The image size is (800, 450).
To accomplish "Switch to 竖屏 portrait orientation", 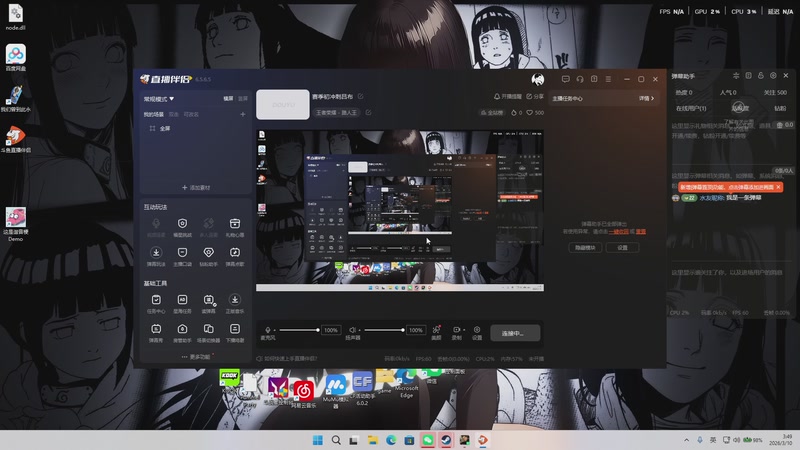I will 243,98.
